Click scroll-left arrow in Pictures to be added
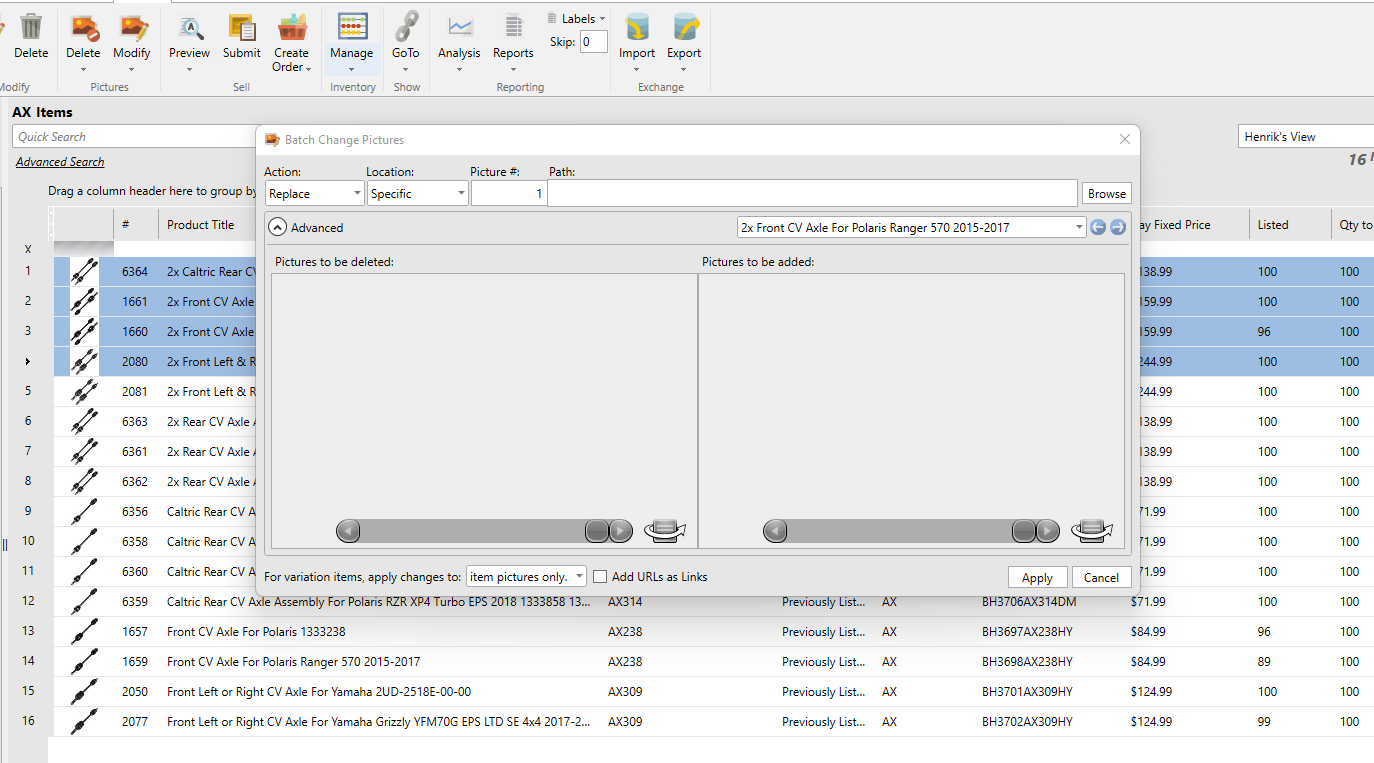 pyautogui.click(x=775, y=531)
